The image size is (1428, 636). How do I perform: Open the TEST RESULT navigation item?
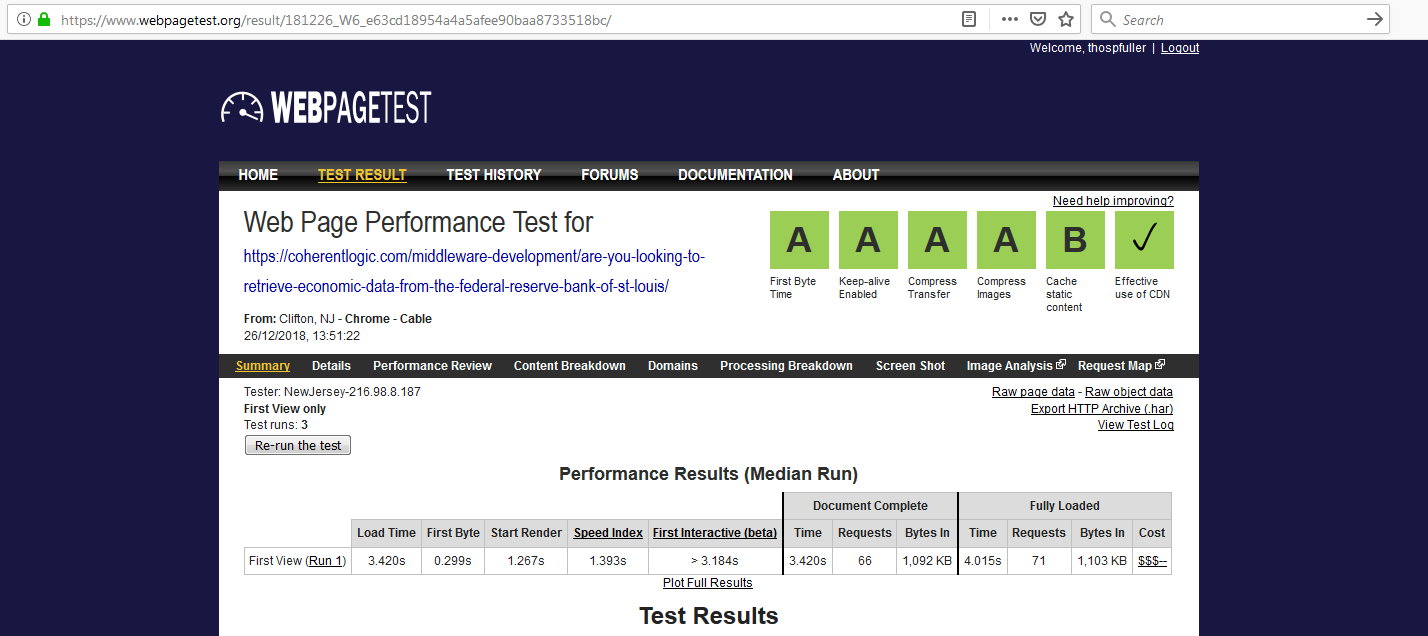point(362,175)
